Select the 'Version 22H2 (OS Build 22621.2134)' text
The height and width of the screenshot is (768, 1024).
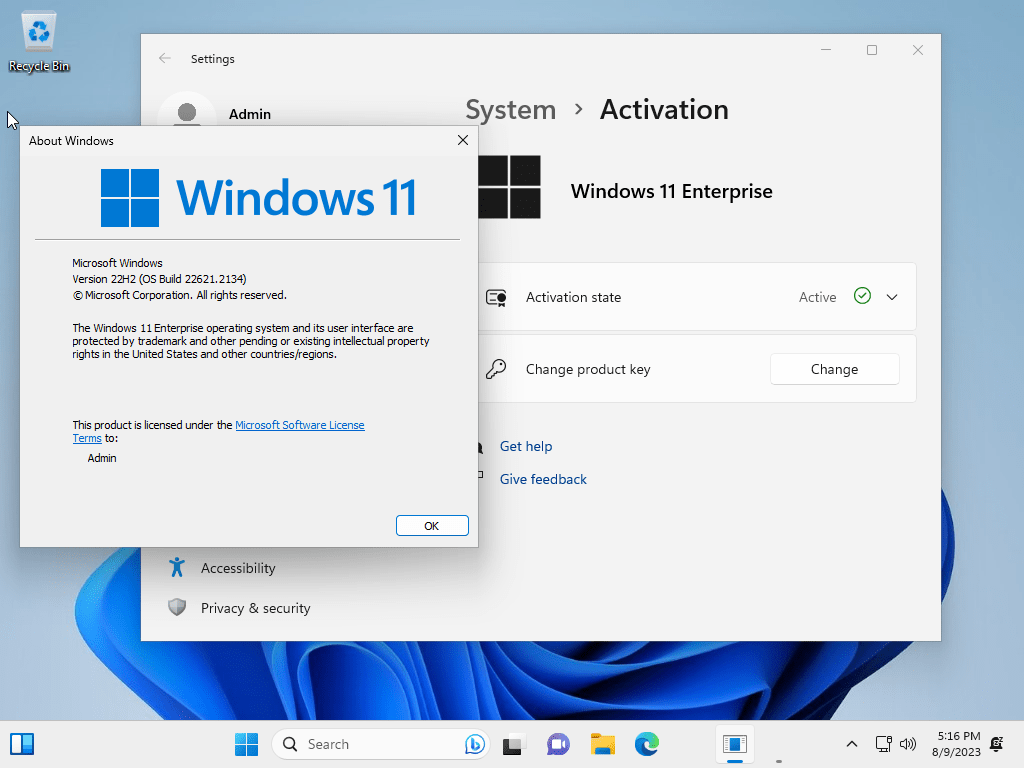(159, 279)
